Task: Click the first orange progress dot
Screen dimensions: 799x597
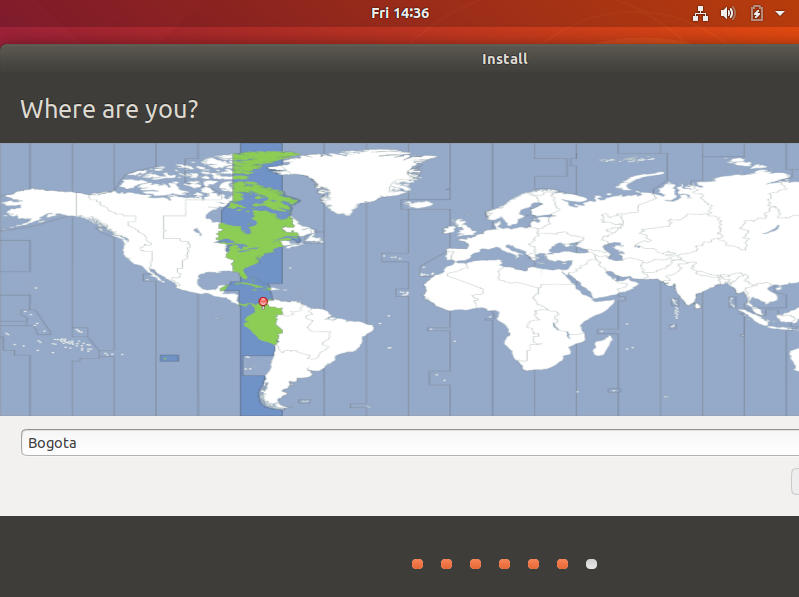Action: (417, 564)
